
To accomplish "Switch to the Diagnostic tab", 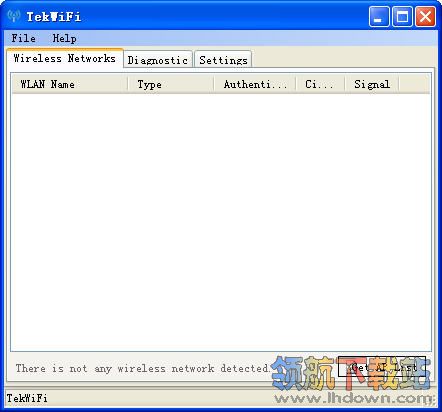I will 158,60.
